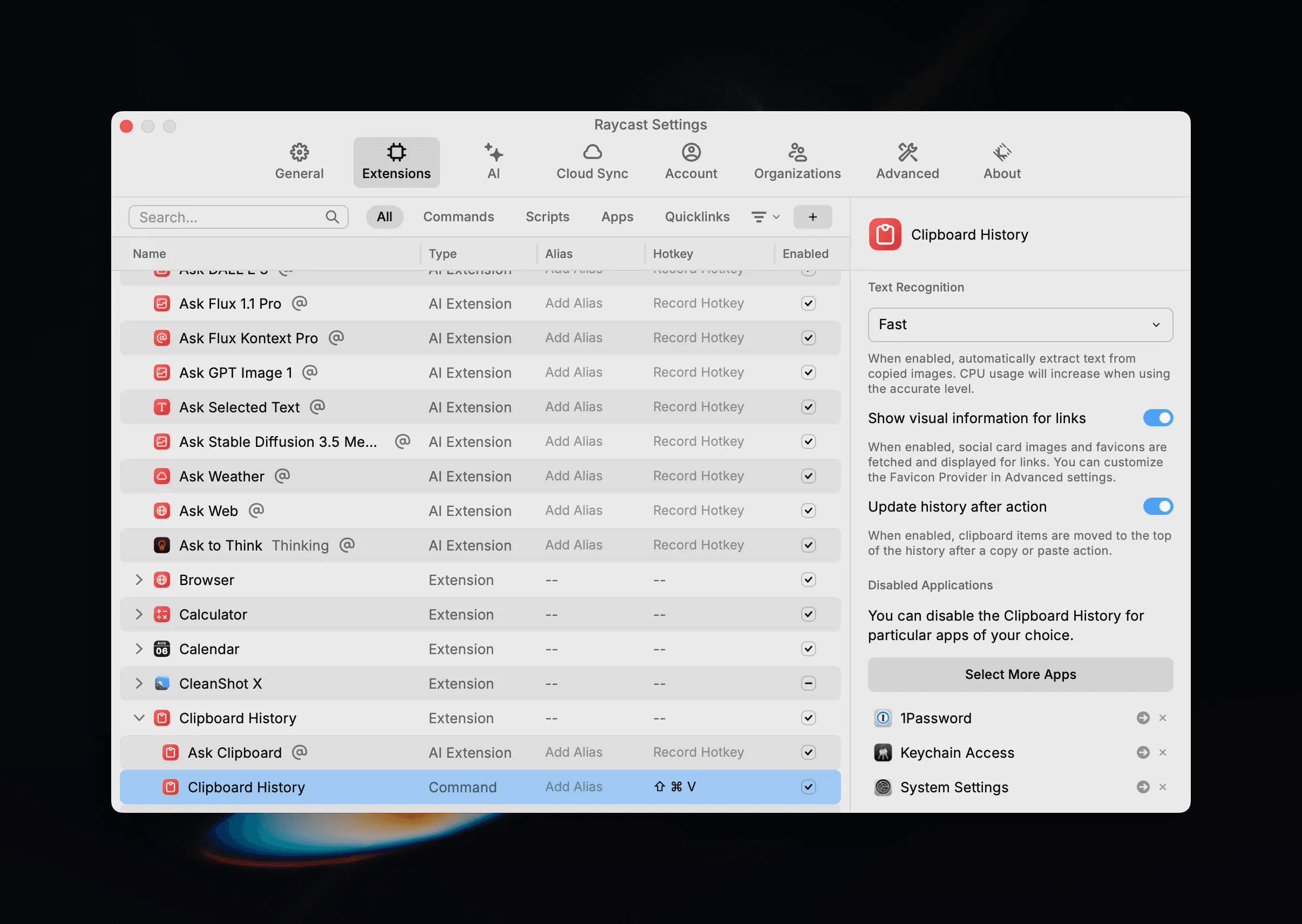Toggle the CleanShot X mixed-state checkbox
1302x924 pixels.
(808, 683)
